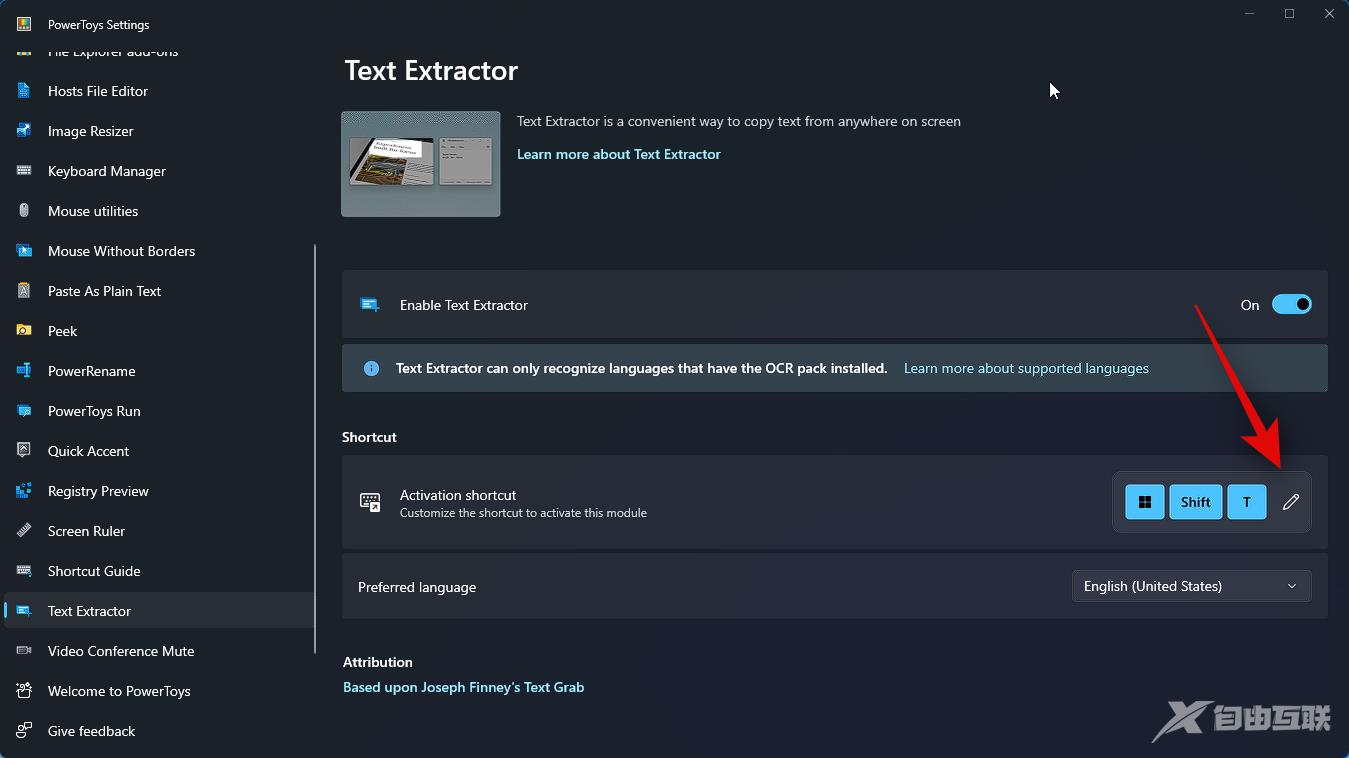Click the Paste As Plain Text icon
This screenshot has width=1349, height=758.
pos(24,291)
